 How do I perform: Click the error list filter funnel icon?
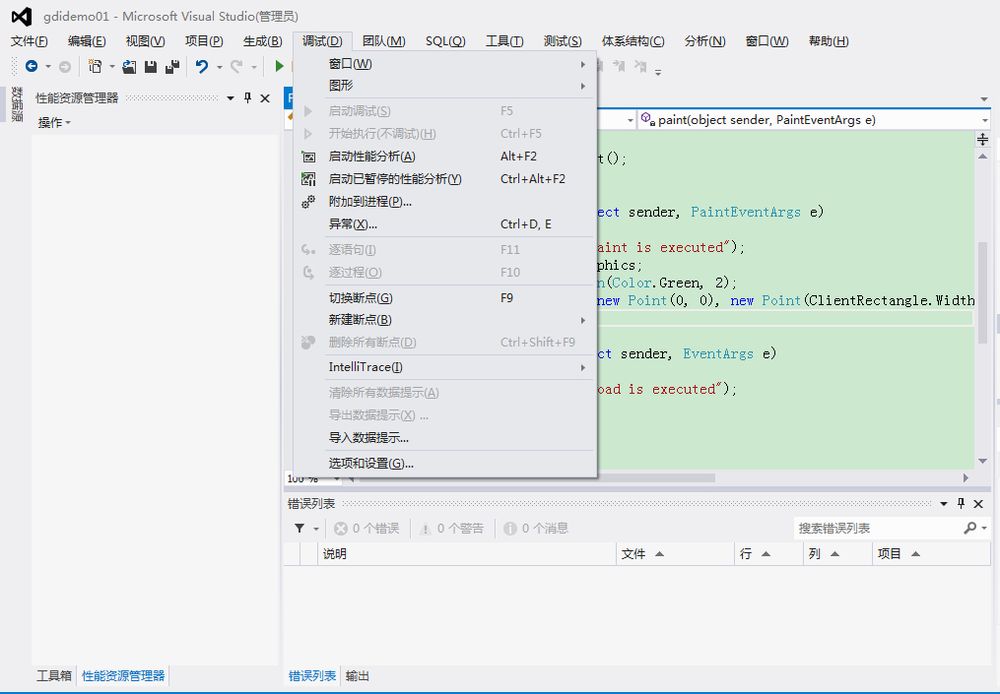pos(299,528)
